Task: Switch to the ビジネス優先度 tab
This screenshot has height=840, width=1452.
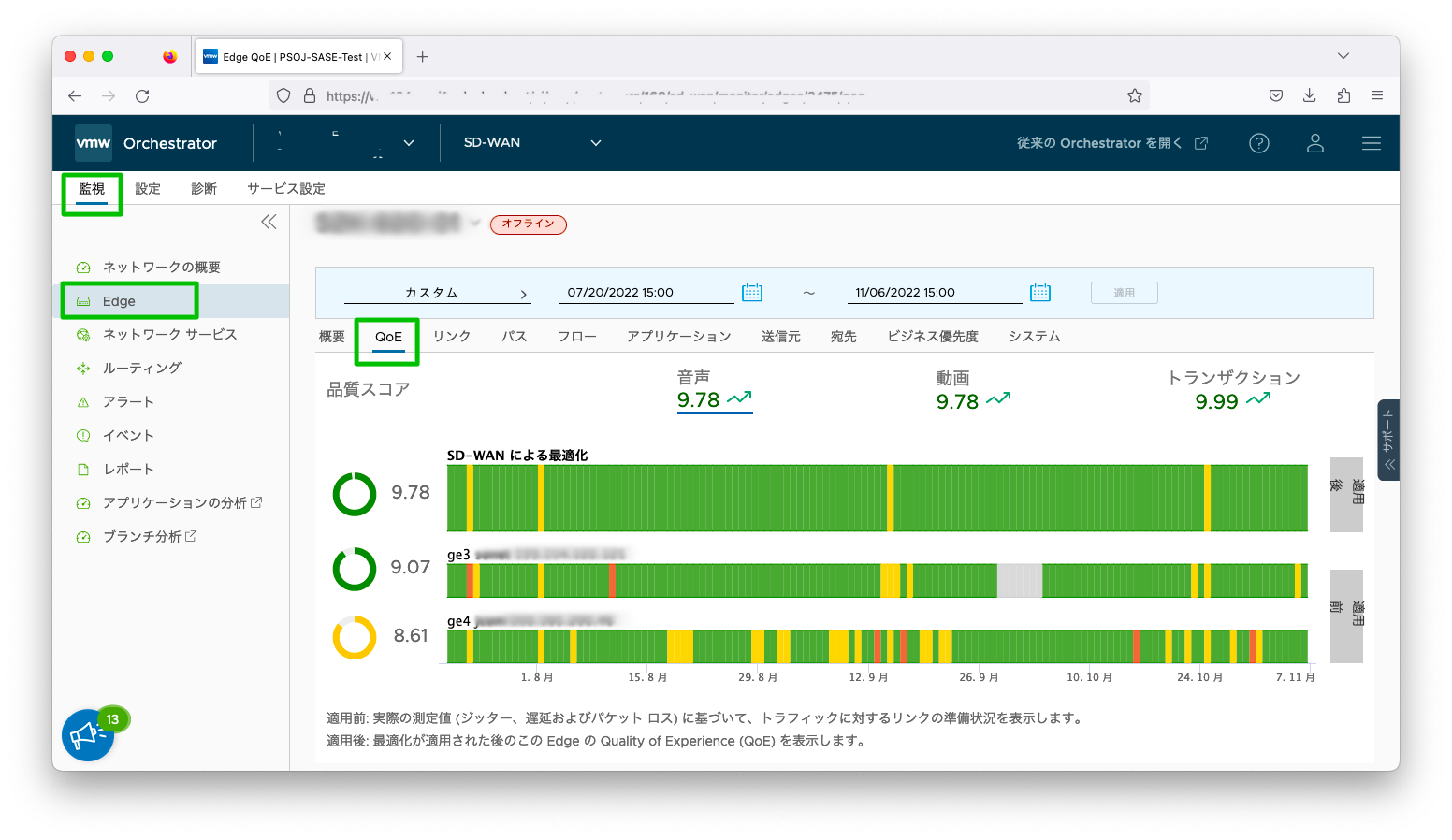Action: (x=933, y=337)
